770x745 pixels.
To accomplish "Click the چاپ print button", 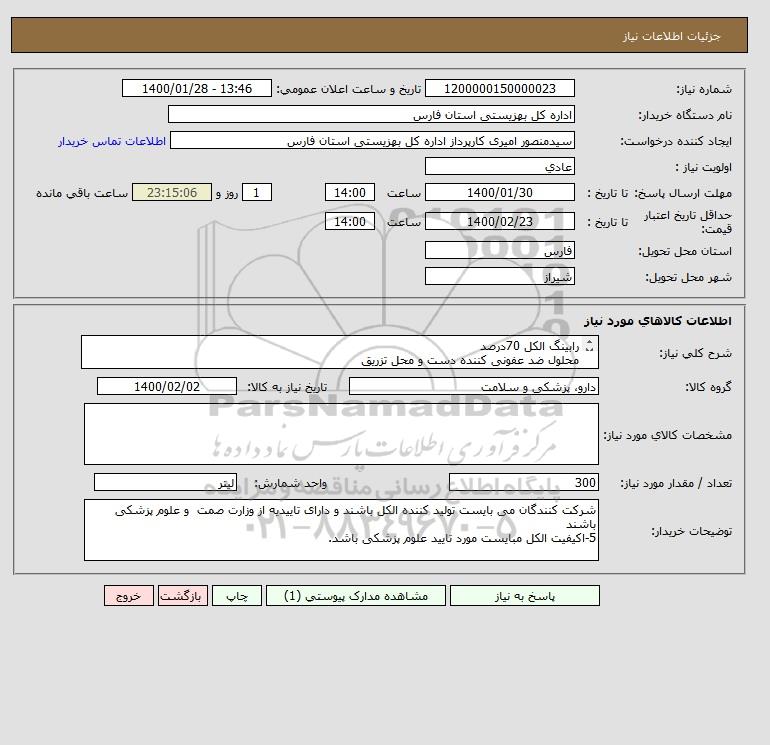I will tap(237, 596).
